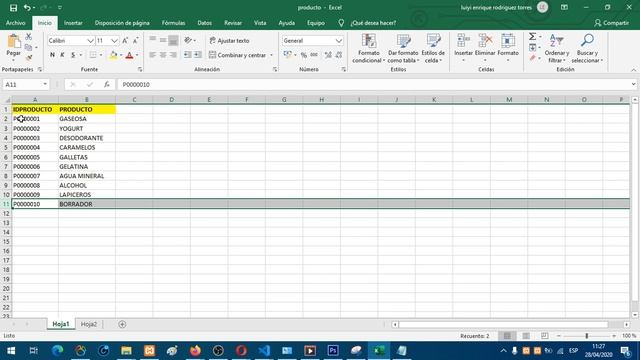
Task: Click the Compartir button
Action: (611, 23)
